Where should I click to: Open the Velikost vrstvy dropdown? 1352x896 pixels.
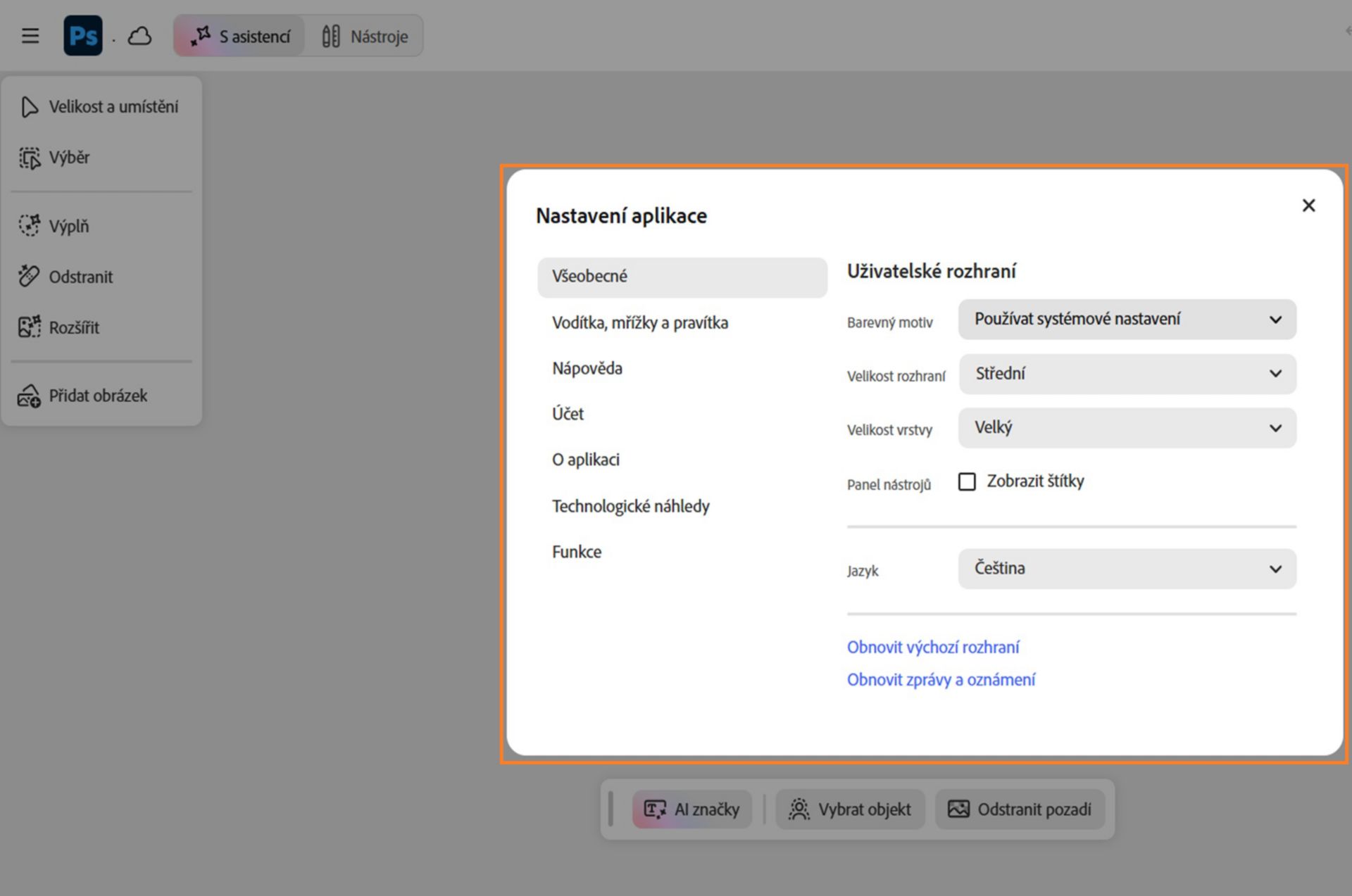click(x=1127, y=428)
